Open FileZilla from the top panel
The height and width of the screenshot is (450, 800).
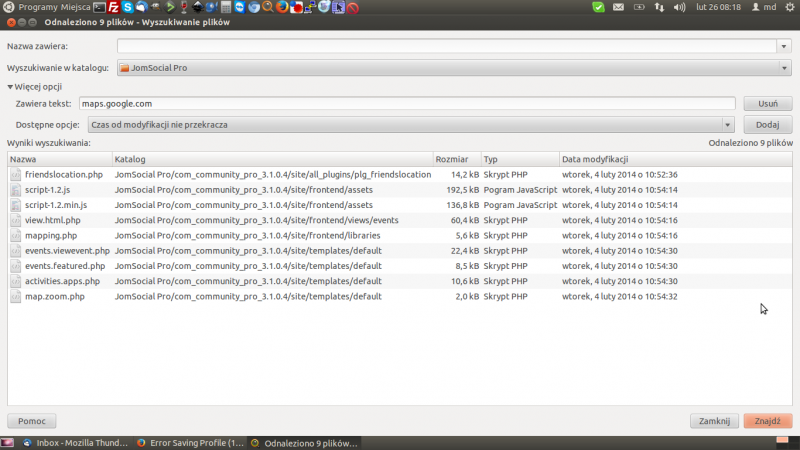pyautogui.click(x=113, y=7)
